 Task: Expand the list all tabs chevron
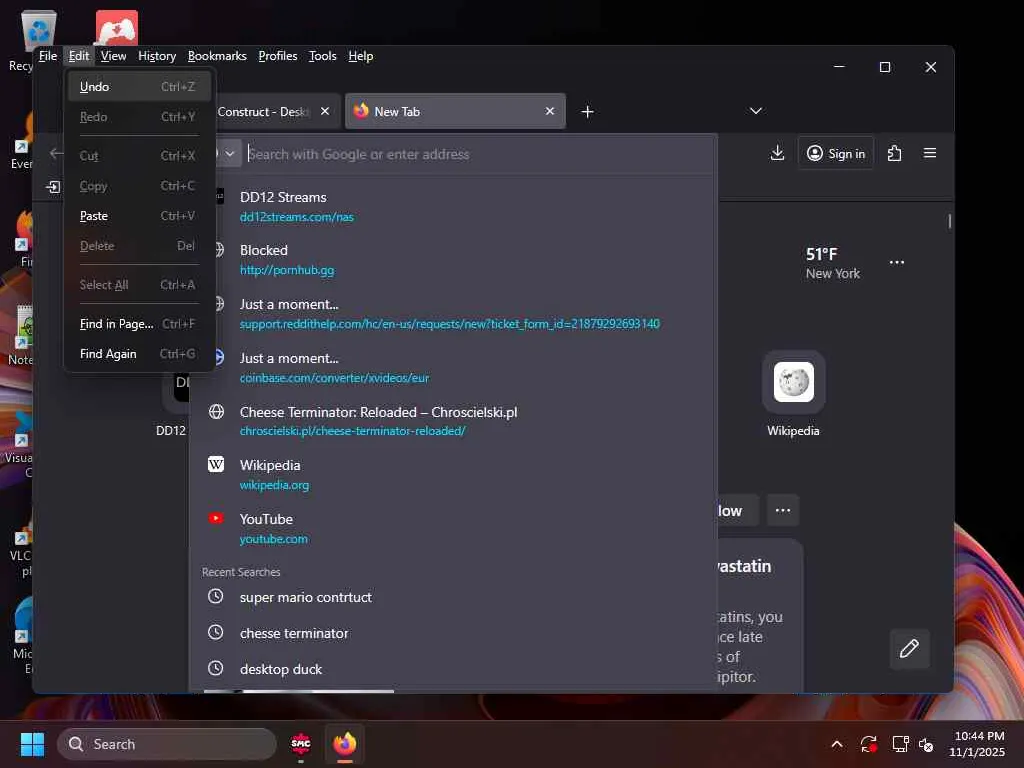click(x=756, y=111)
